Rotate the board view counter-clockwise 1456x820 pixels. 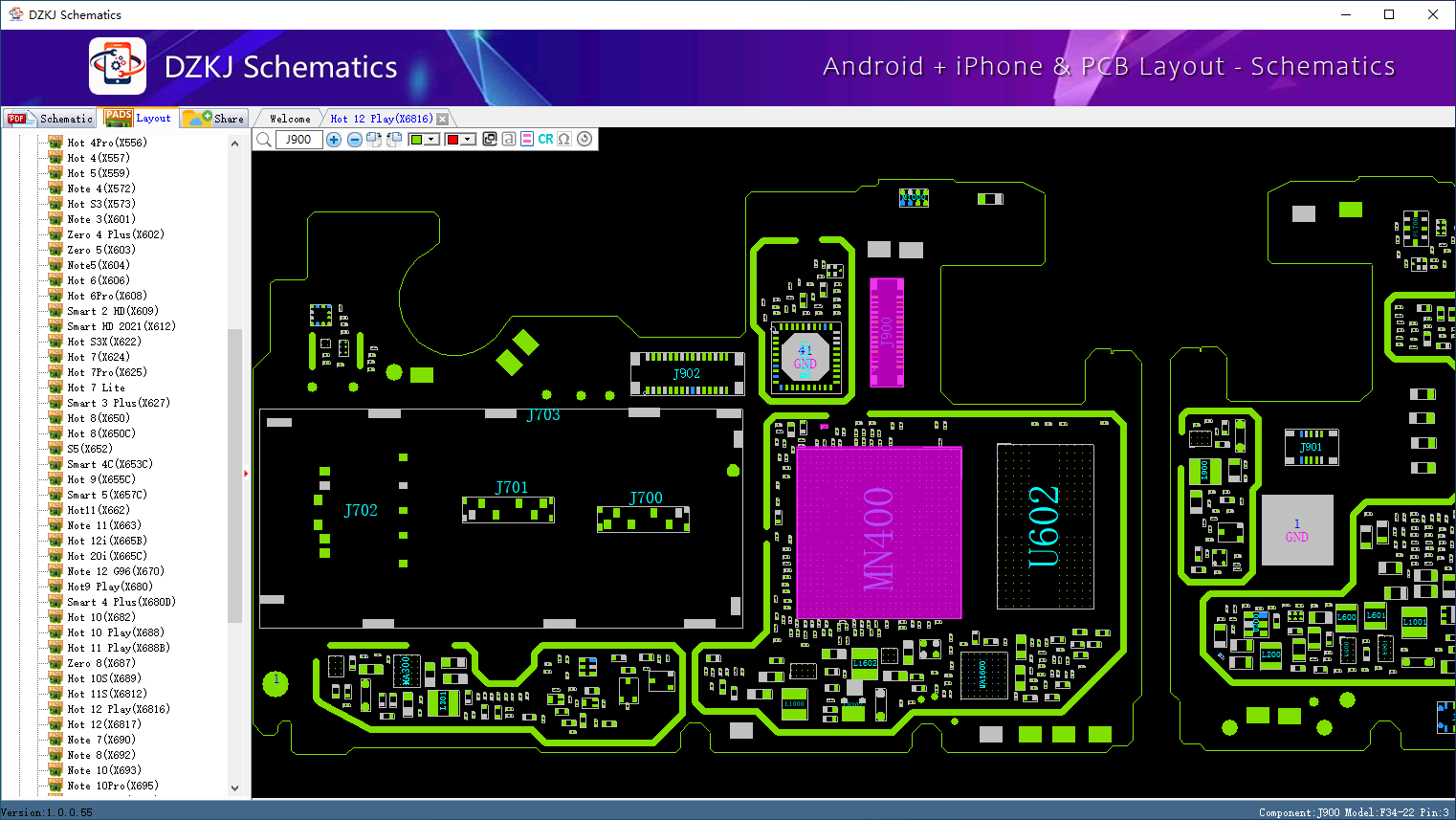click(394, 140)
